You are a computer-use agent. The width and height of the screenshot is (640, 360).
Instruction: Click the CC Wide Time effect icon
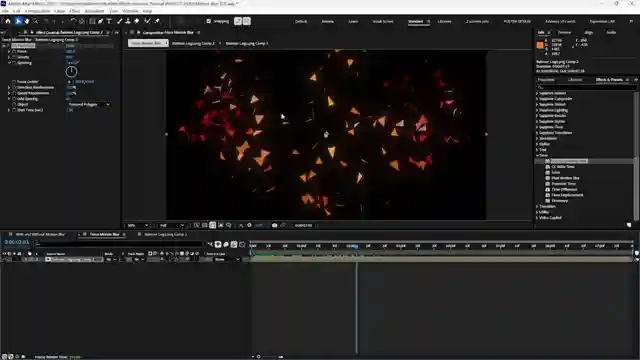click(x=548, y=167)
